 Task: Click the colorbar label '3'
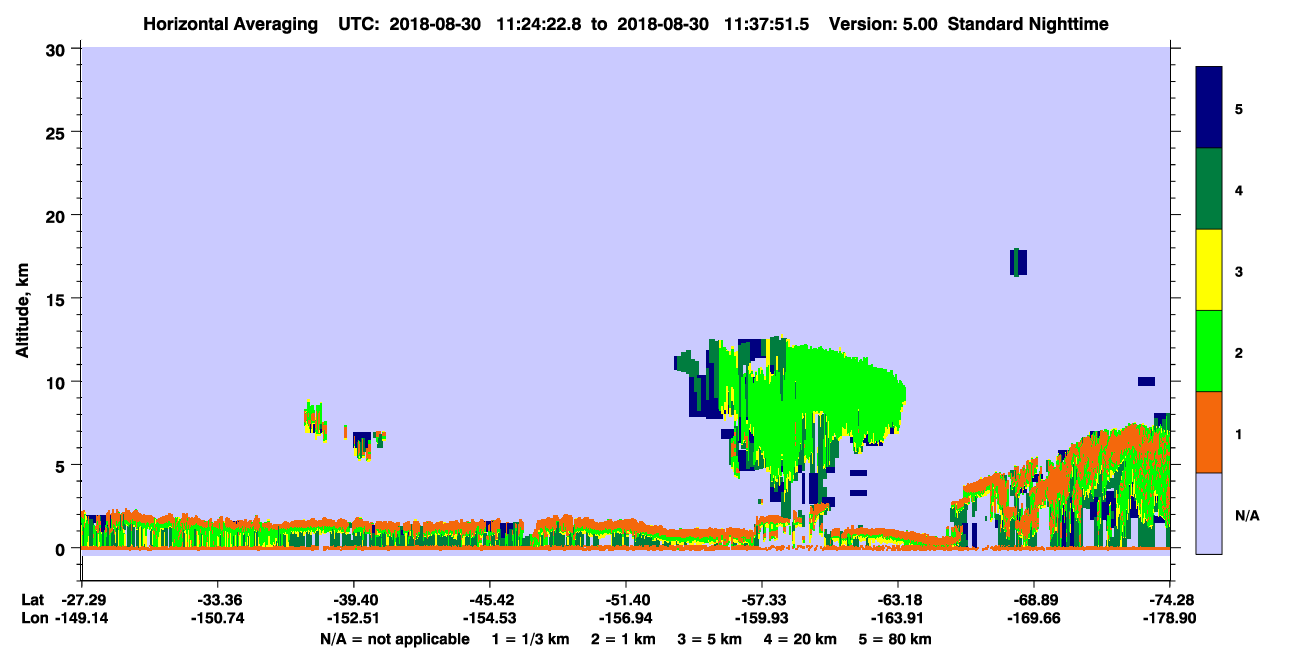pyautogui.click(x=1239, y=271)
